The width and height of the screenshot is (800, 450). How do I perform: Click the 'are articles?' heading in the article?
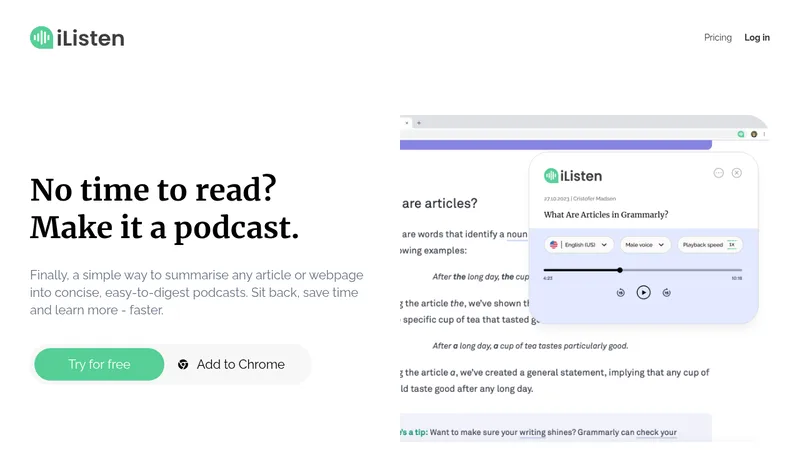[x=440, y=204]
